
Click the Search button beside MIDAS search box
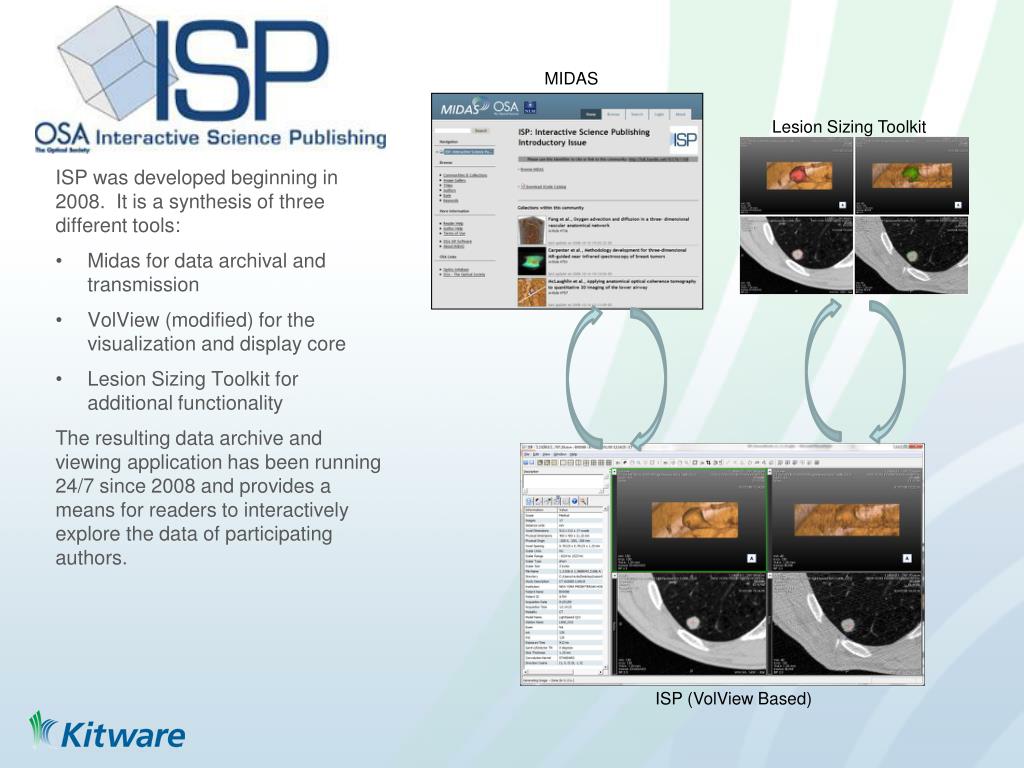(x=481, y=131)
